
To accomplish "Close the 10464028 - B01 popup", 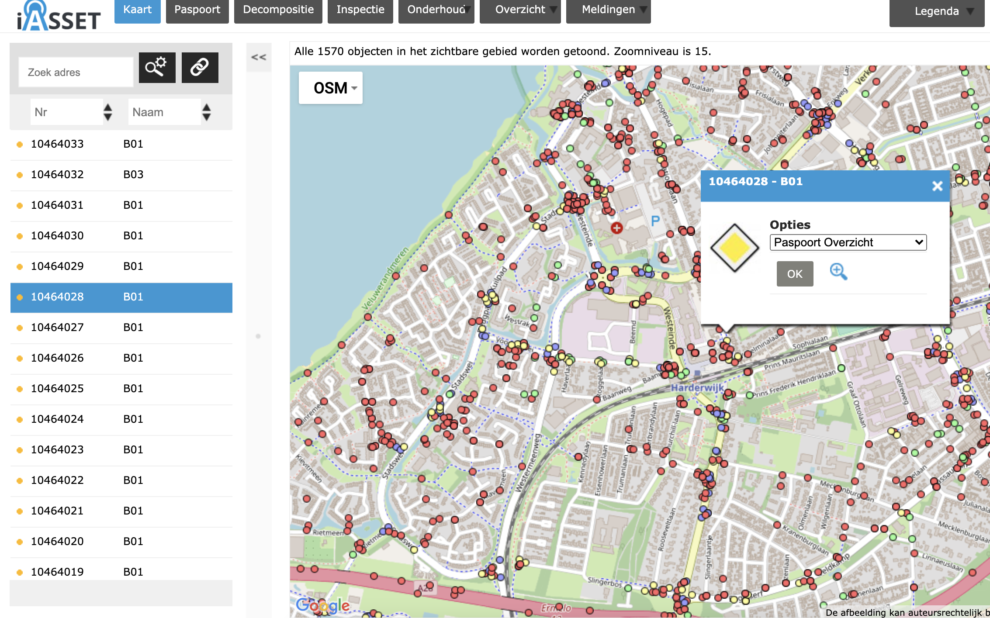I will 937,186.
